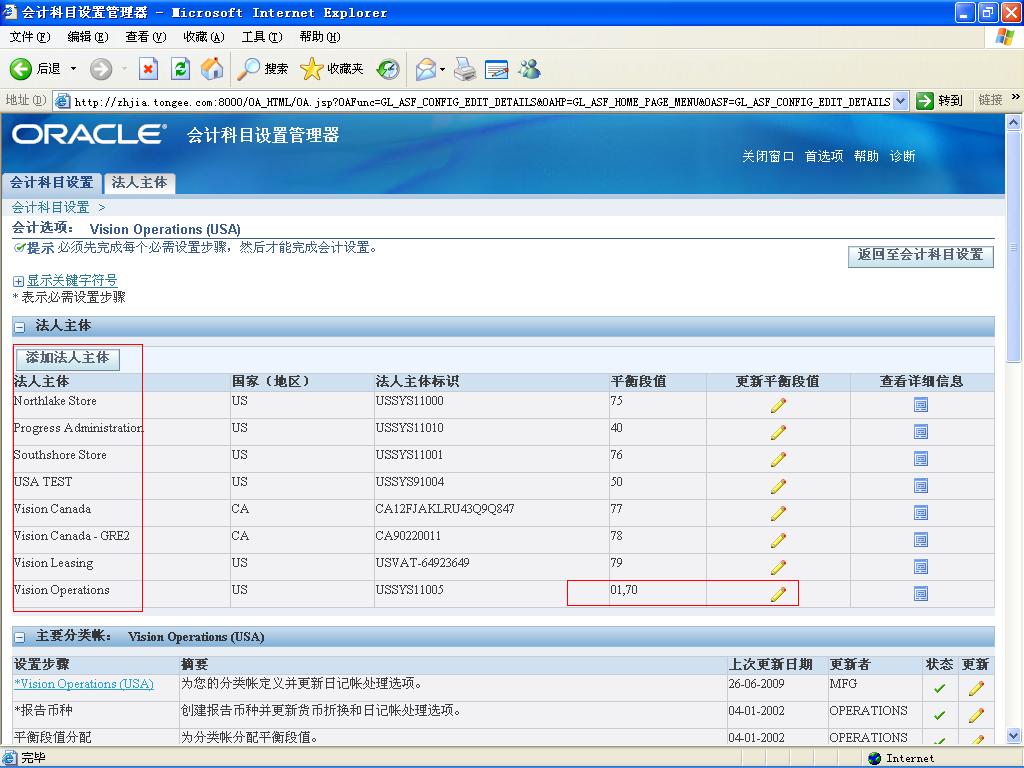Click pencil icon for Vision Operations entity
The height and width of the screenshot is (768, 1024).
coord(778,594)
